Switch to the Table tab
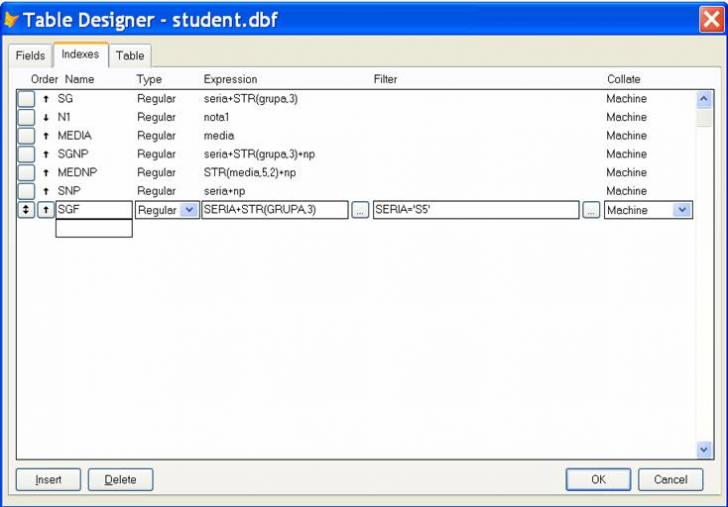 tap(130, 56)
